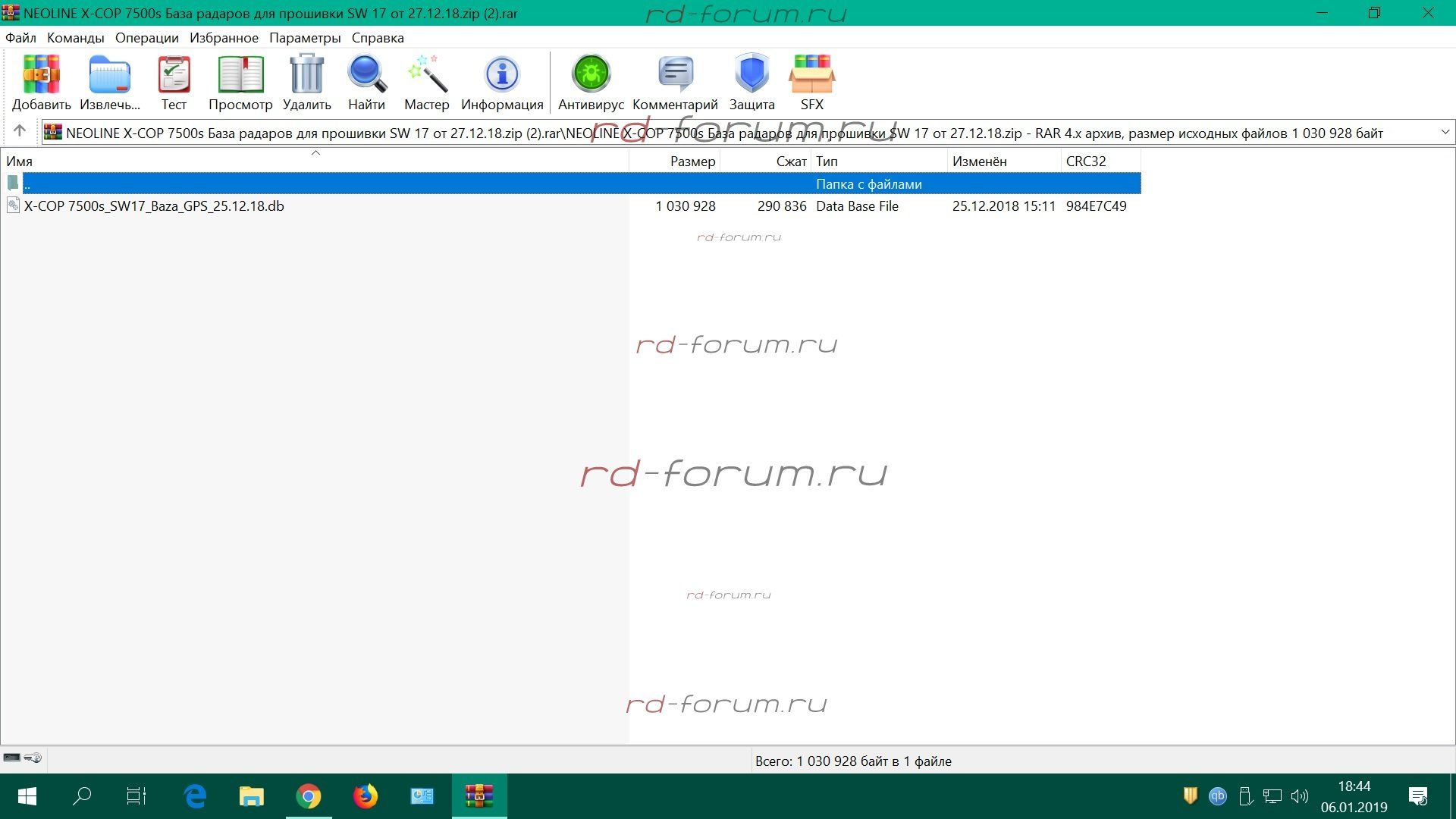Open Найти (Find) magnifier tool

[366, 75]
